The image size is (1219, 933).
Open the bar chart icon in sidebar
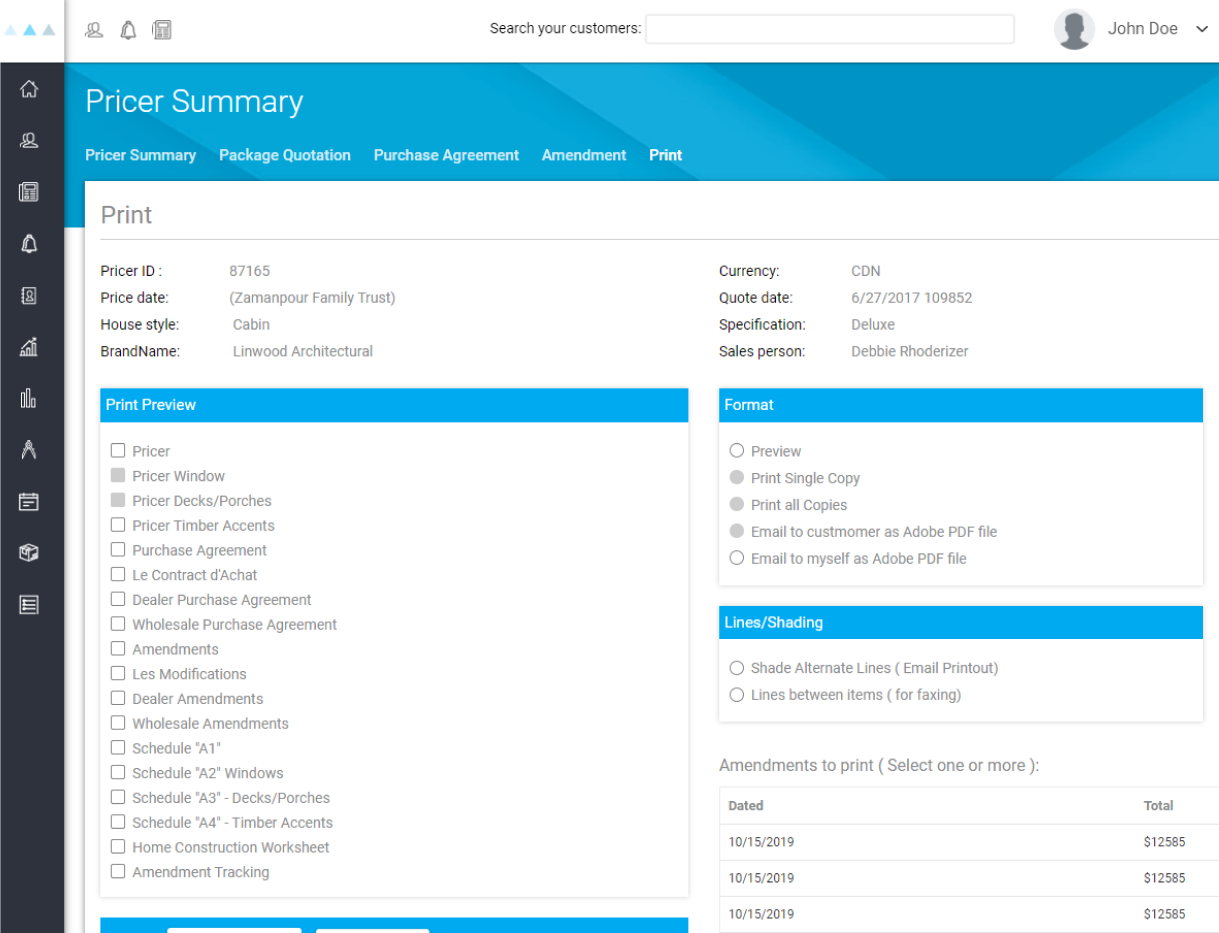pyautogui.click(x=29, y=398)
